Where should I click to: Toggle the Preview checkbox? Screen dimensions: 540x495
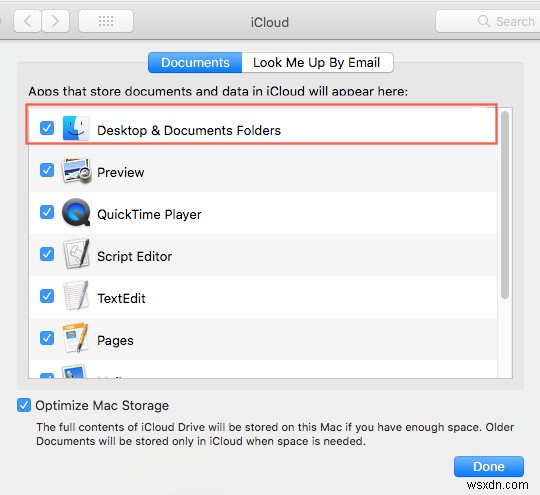coord(47,170)
